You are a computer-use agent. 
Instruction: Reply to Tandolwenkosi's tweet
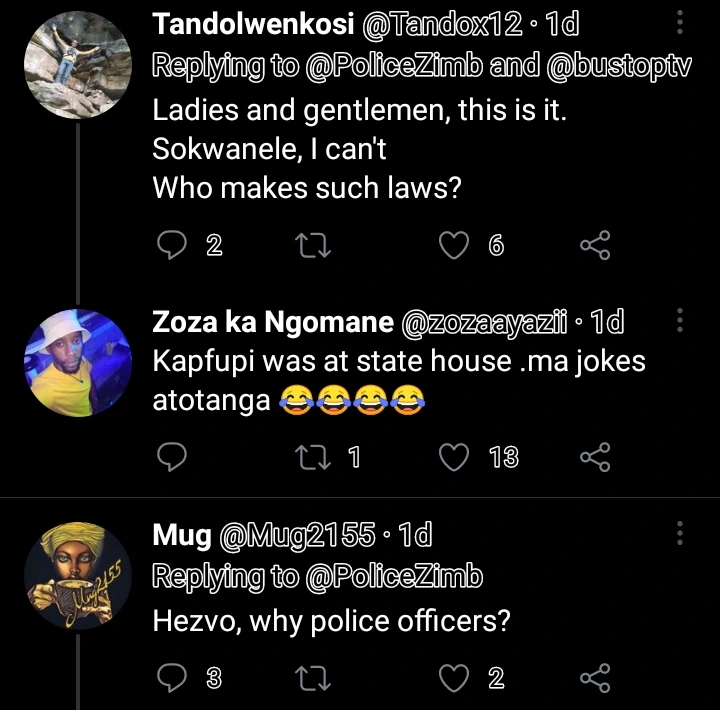click(174, 245)
